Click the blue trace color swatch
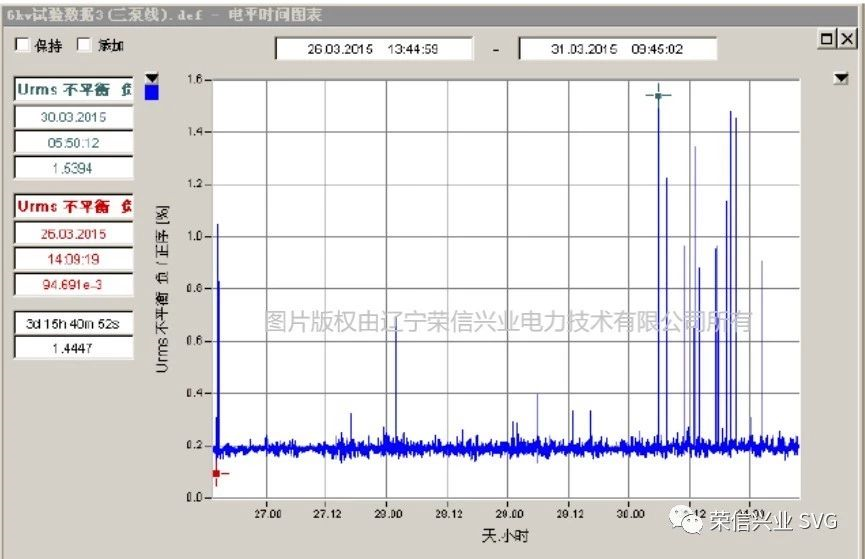Image resolution: width=865 pixels, height=559 pixels. [151, 92]
